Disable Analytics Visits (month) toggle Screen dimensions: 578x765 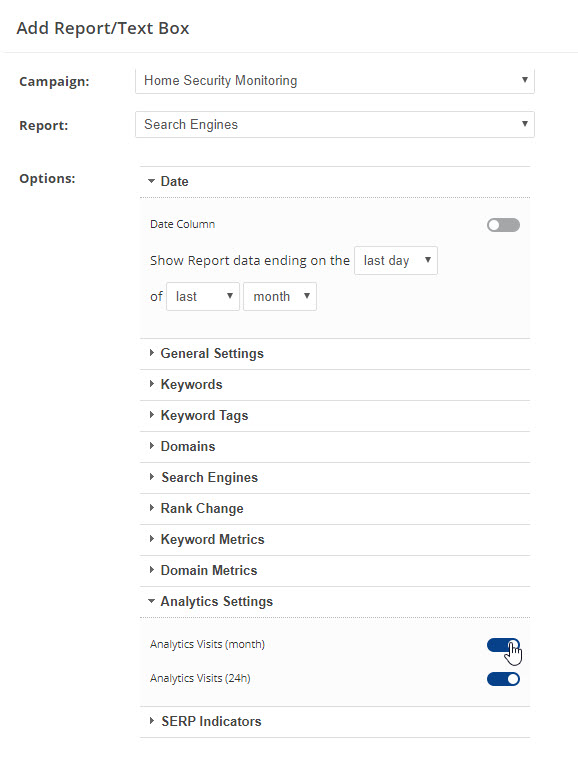click(x=503, y=645)
